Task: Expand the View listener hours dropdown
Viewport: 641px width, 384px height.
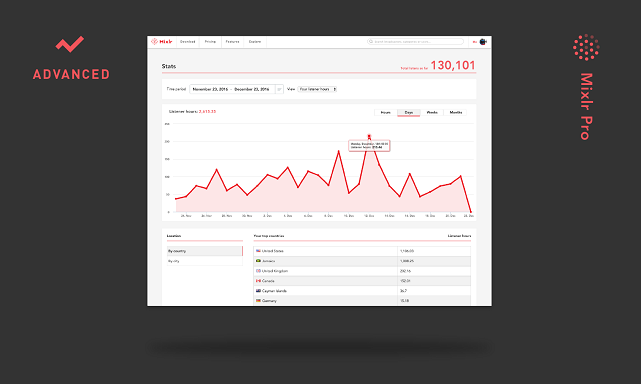Action: pyautogui.click(x=317, y=89)
